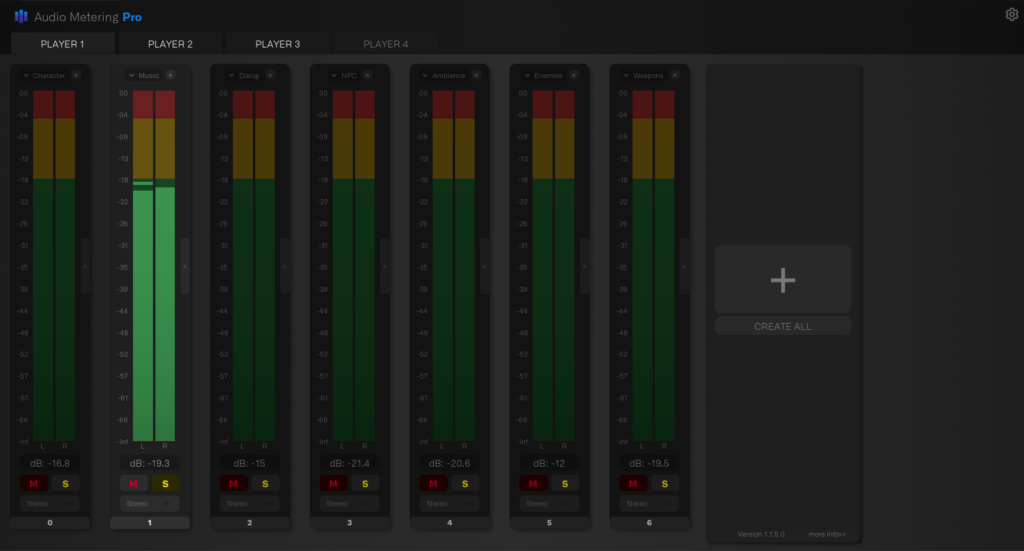Expand the side panel arrow on the Music meter
The height and width of the screenshot is (551, 1024).
click(185, 266)
